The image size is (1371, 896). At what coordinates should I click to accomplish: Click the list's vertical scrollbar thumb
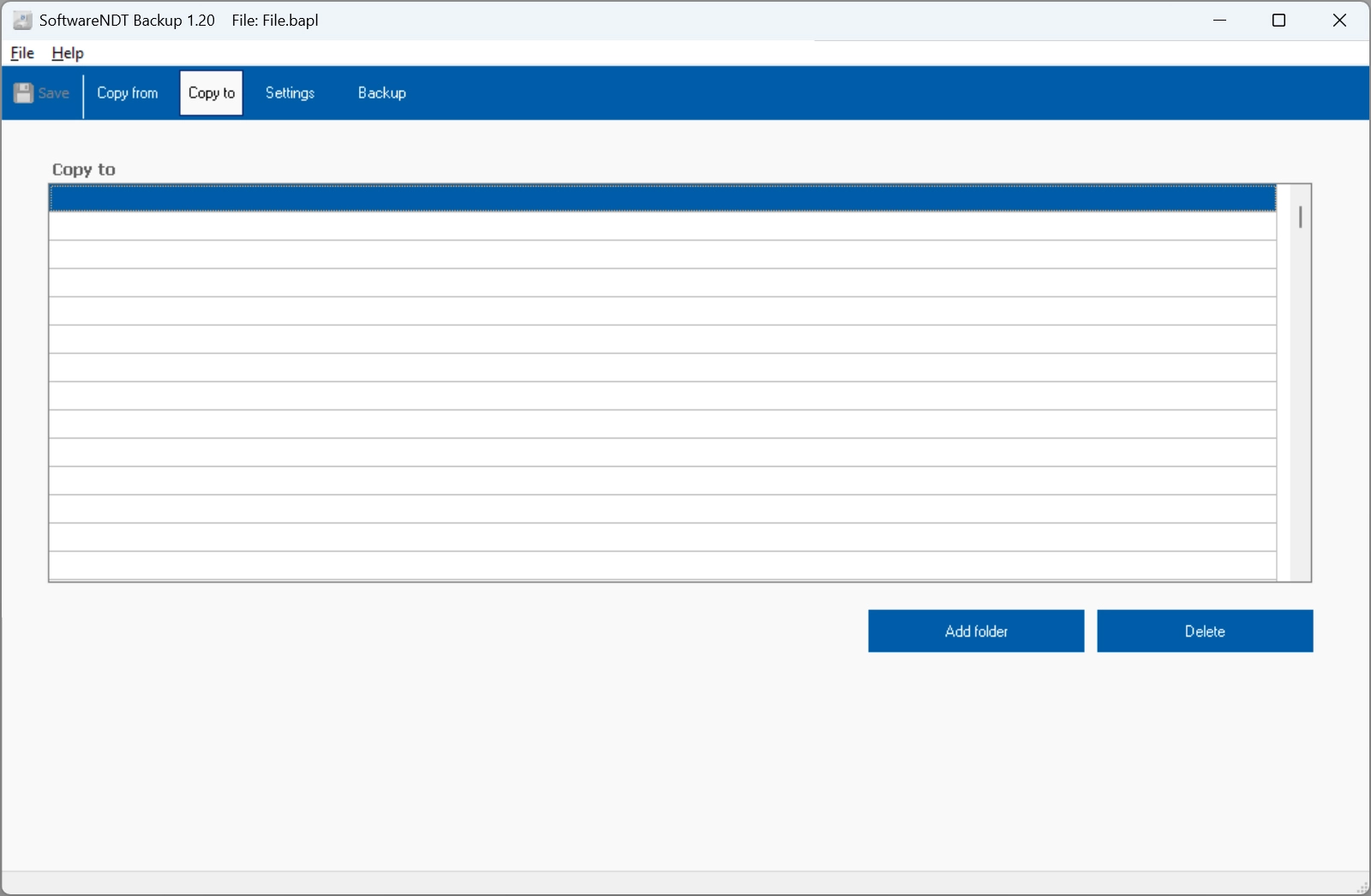click(1300, 218)
